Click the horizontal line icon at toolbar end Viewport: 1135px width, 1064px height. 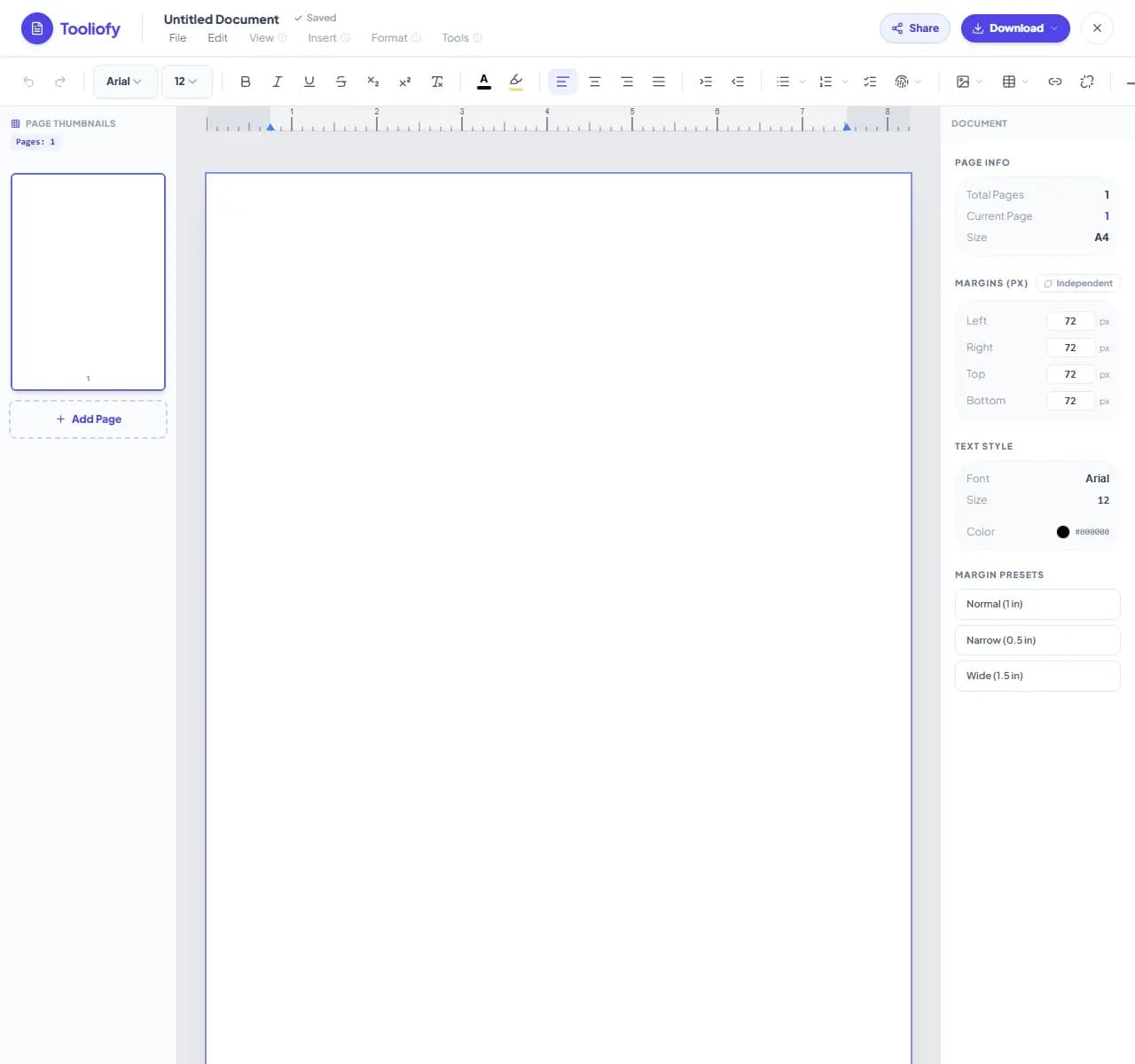[1130, 82]
